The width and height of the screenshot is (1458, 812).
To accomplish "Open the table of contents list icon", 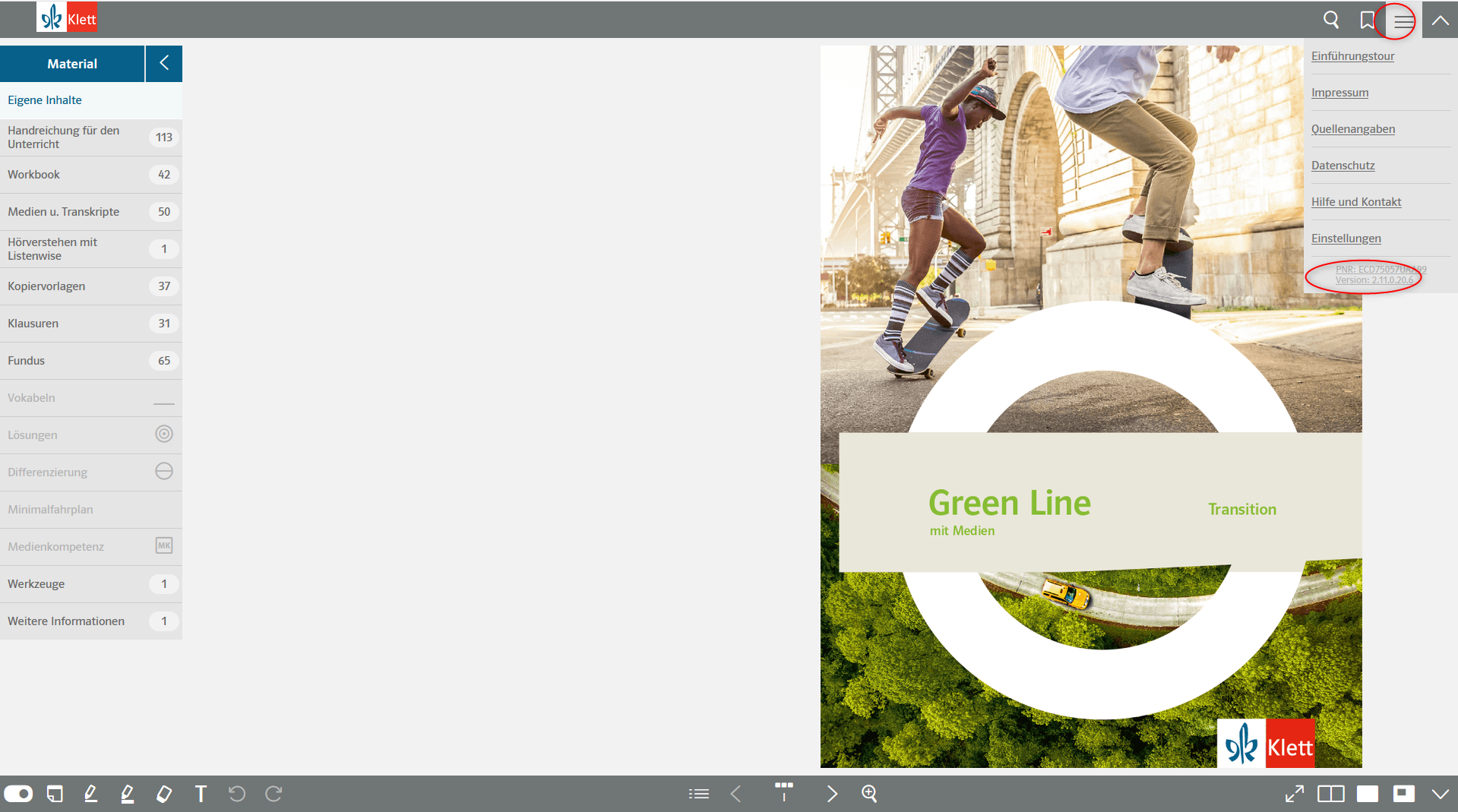I will click(699, 794).
